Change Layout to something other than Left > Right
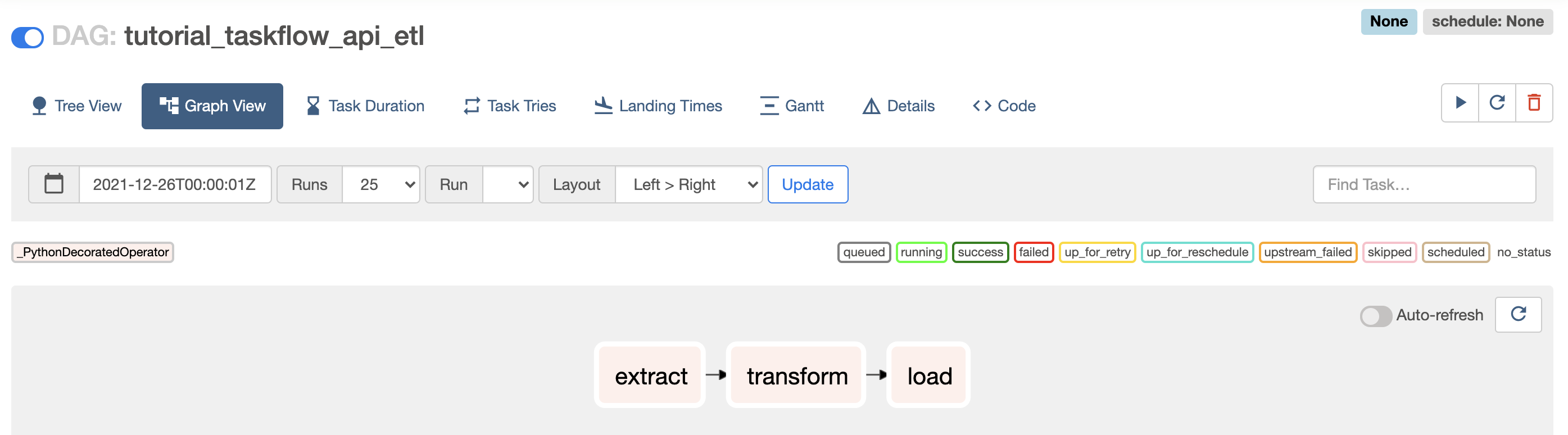The height and width of the screenshot is (435, 1568). point(688,184)
